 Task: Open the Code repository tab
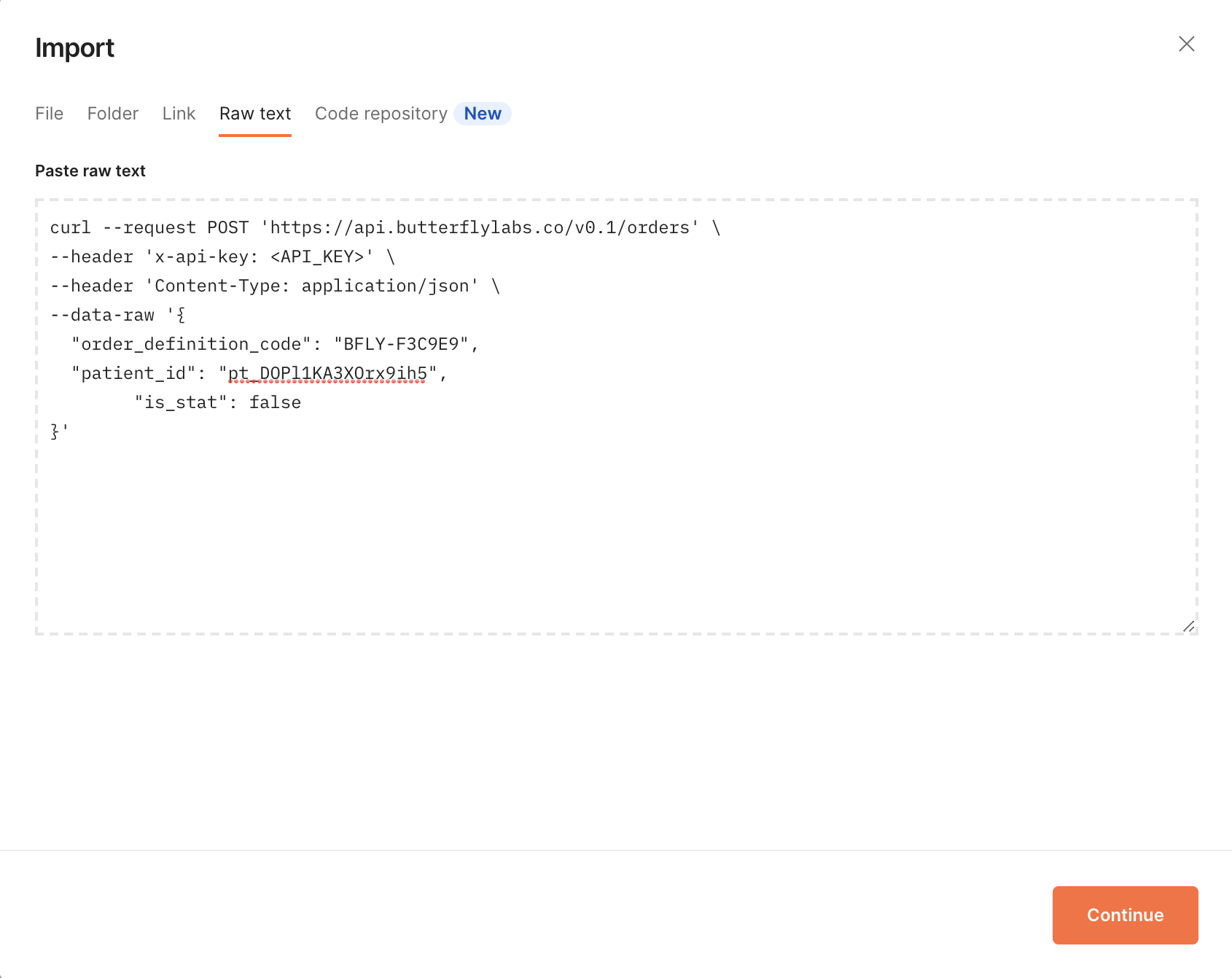(381, 114)
